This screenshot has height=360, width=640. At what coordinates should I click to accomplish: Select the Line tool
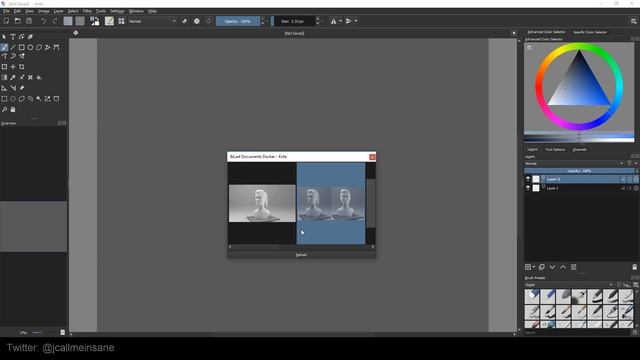click(x=13, y=47)
